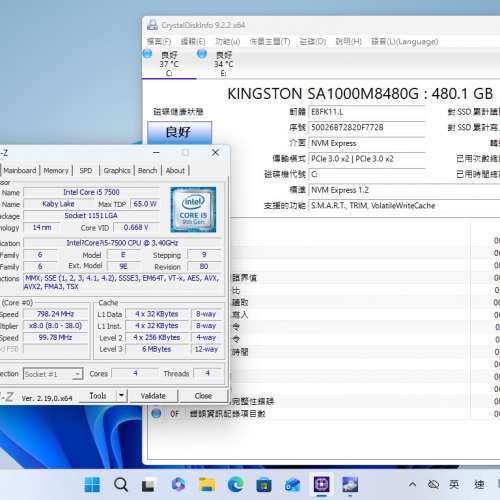500x500 pixels.
Task: Open the Language menu in CrystalDiskInfo
Action: (405, 42)
